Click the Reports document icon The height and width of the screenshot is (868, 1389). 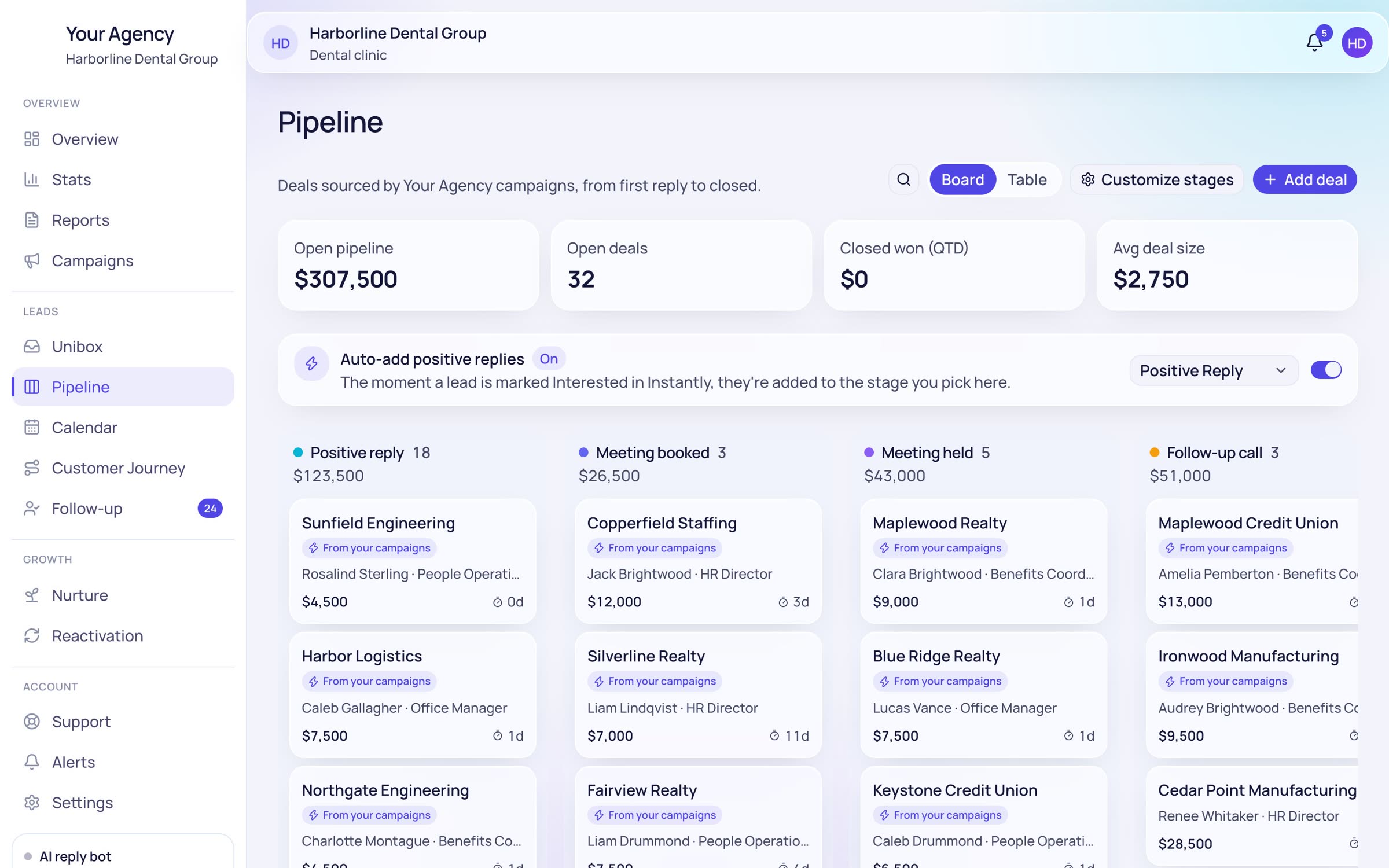pos(32,220)
